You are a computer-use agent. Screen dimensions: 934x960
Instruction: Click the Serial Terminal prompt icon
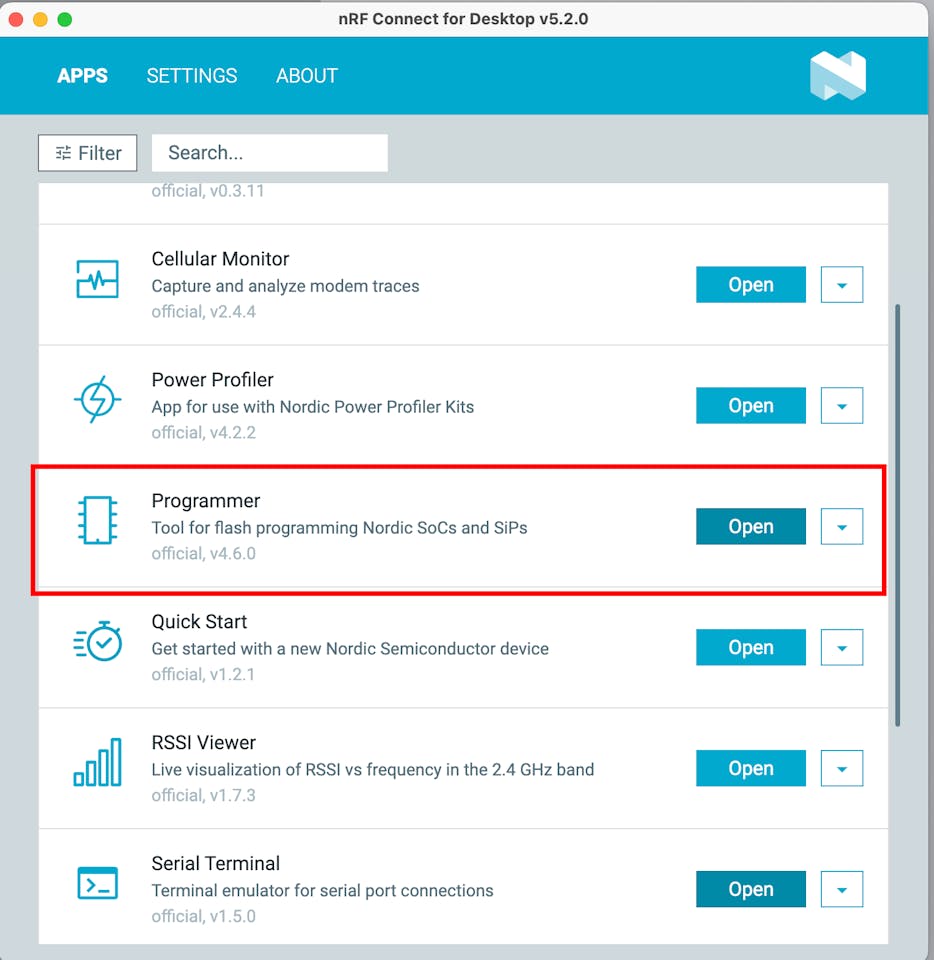tap(97, 883)
